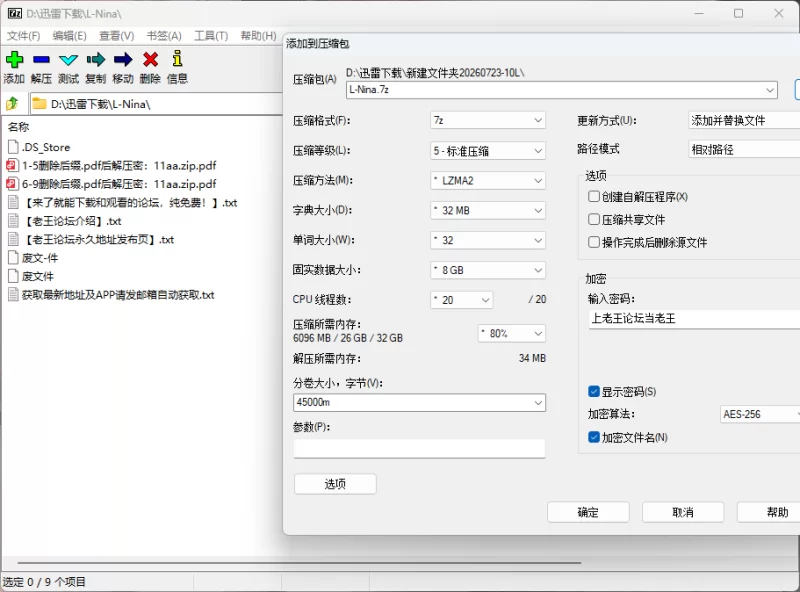The height and width of the screenshot is (592, 800).
Task: Check 压缩共享文件 option
Action: click(593, 219)
